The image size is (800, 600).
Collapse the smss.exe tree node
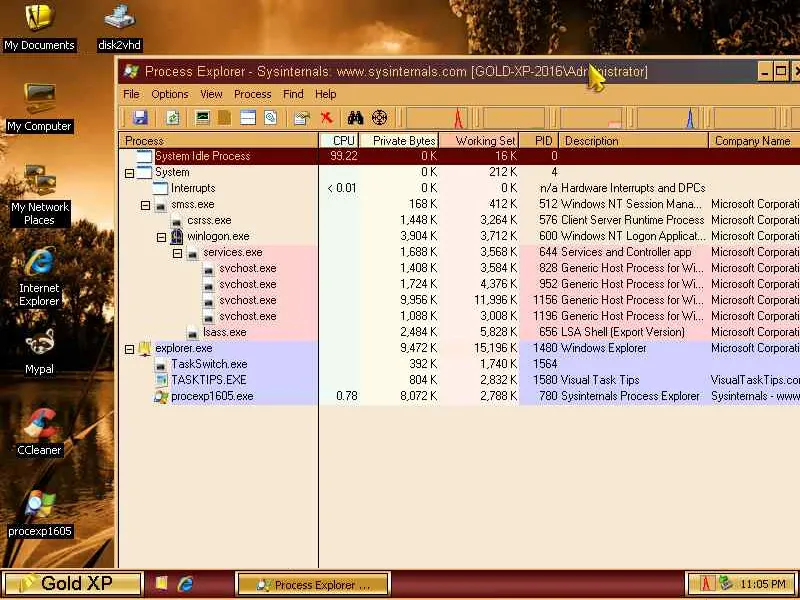(145, 205)
